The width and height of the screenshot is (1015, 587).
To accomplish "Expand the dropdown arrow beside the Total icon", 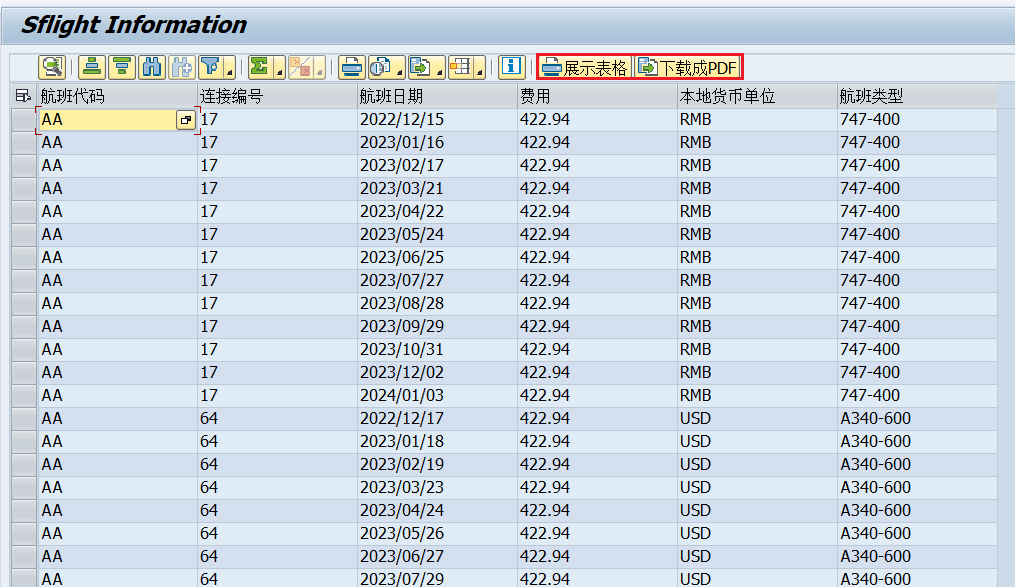I will [x=279, y=71].
